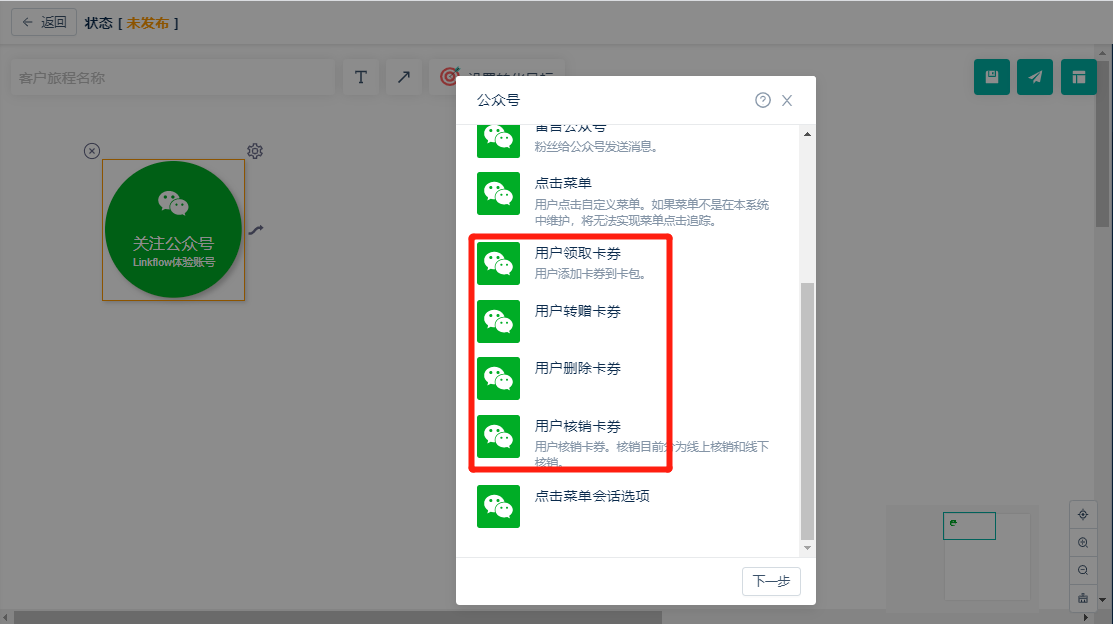Open the conversion goal target icon
Image resolution: width=1113 pixels, height=624 pixels.
pos(449,76)
